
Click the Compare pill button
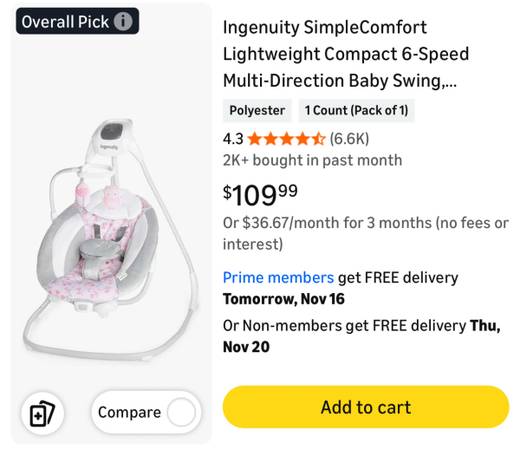coord(146,412)
